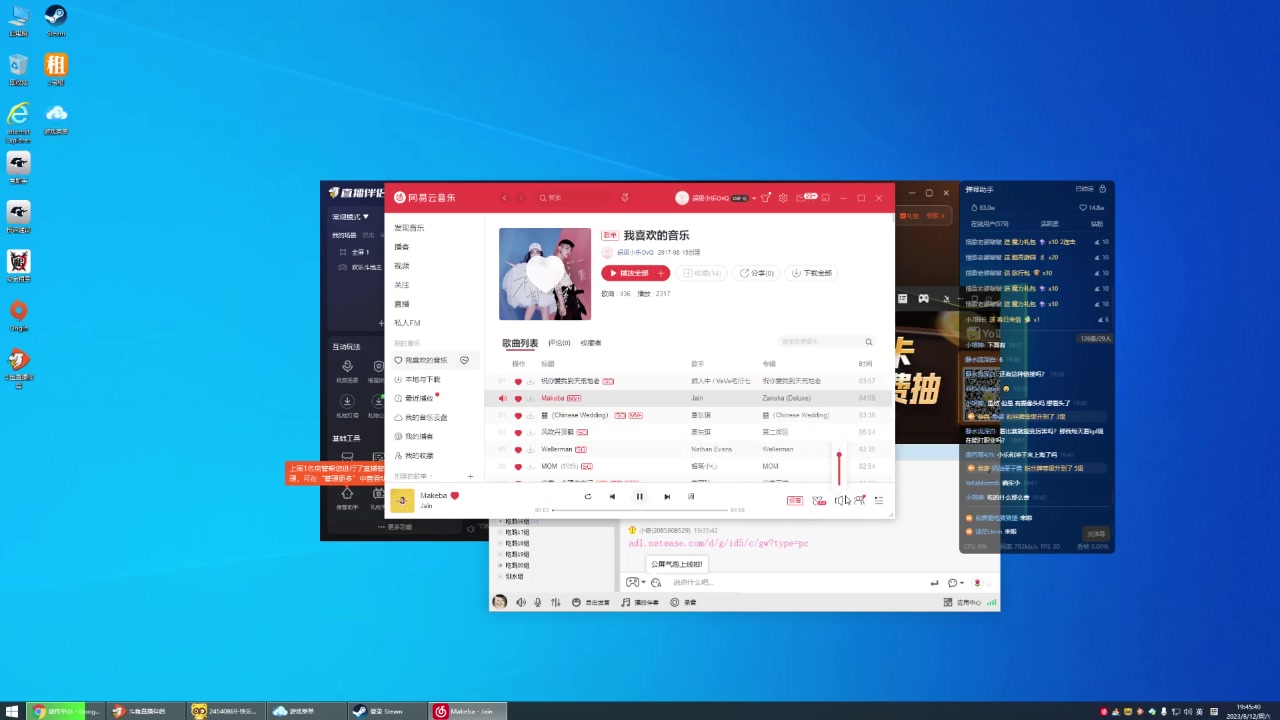Toggle the speaker in the chat window

pyautogui.click(x=520, y=602)
